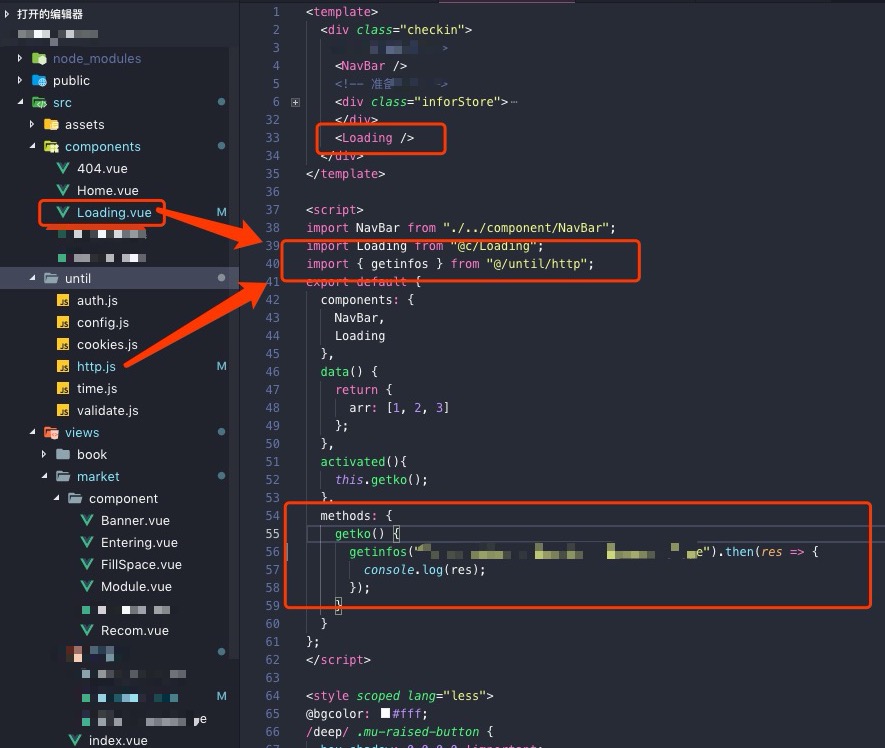
Task: Collapse the component folder under market
Action: pos(56,498)
